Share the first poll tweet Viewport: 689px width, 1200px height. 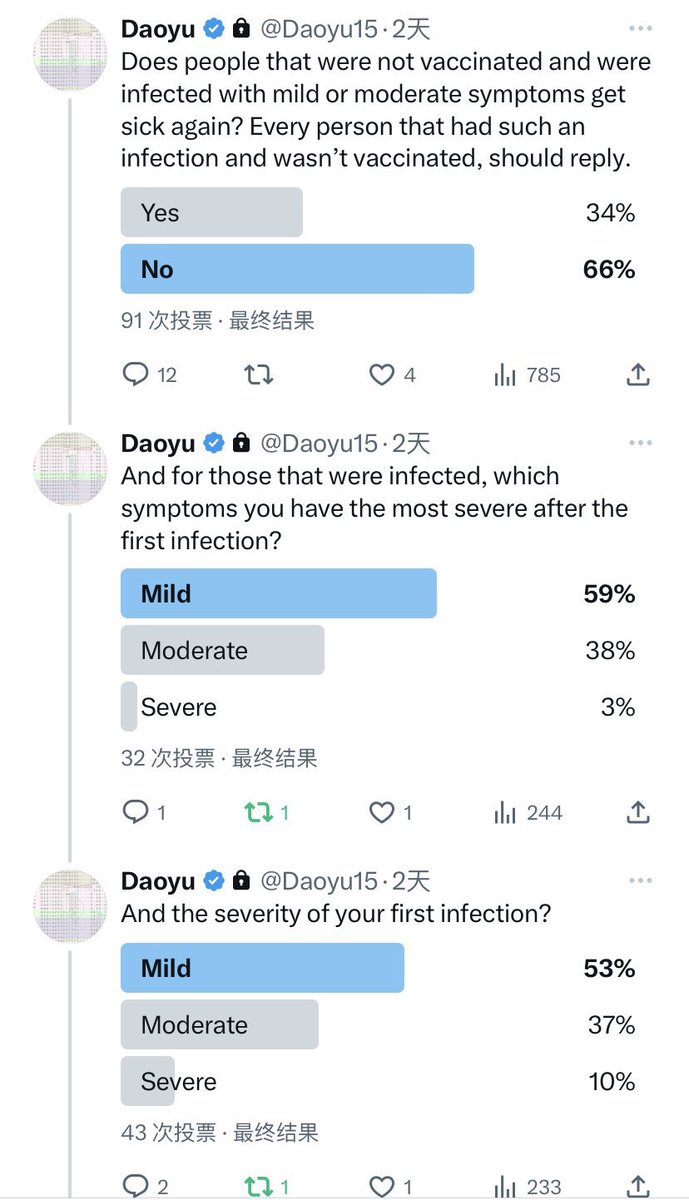638,375
